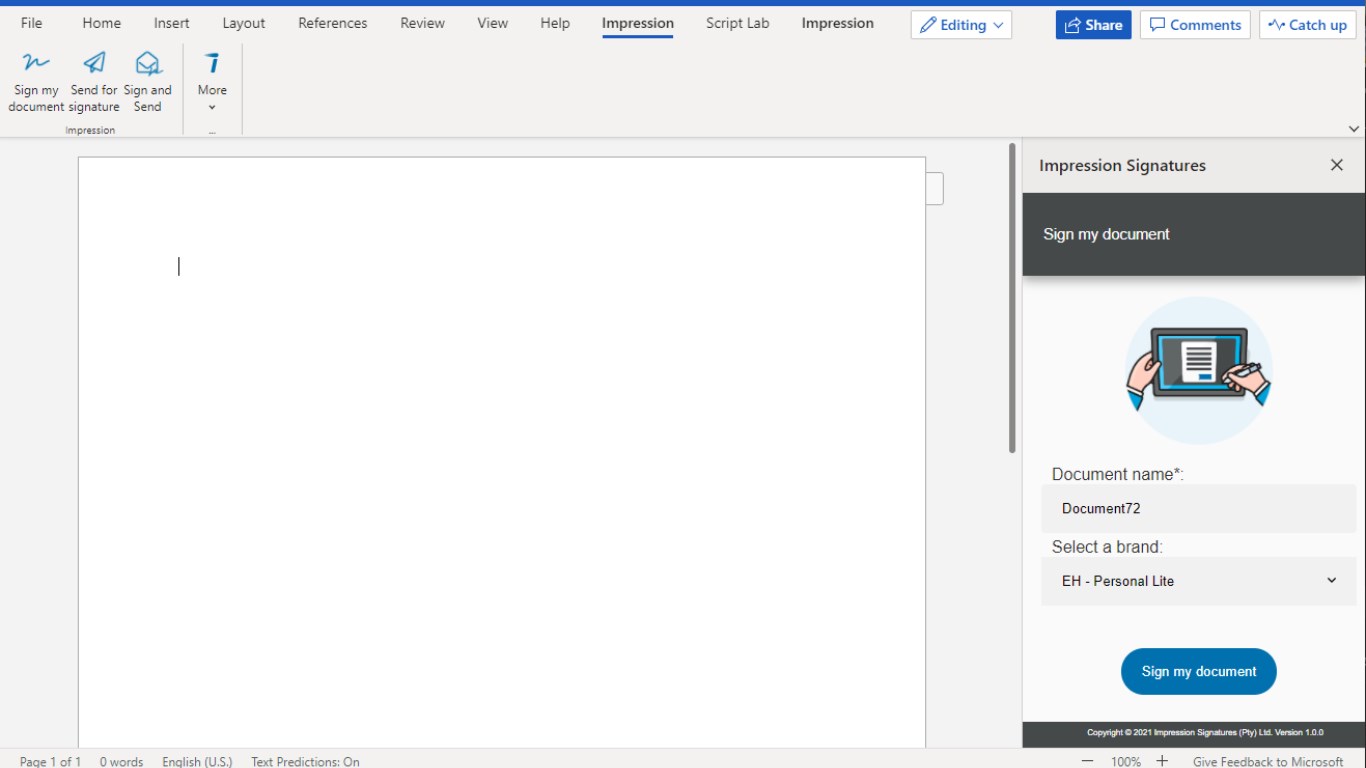The height and width of the screenshot is (768, 1366).
Task: Click the Page 1 of 1 status
Action: [x=50, y=761]
